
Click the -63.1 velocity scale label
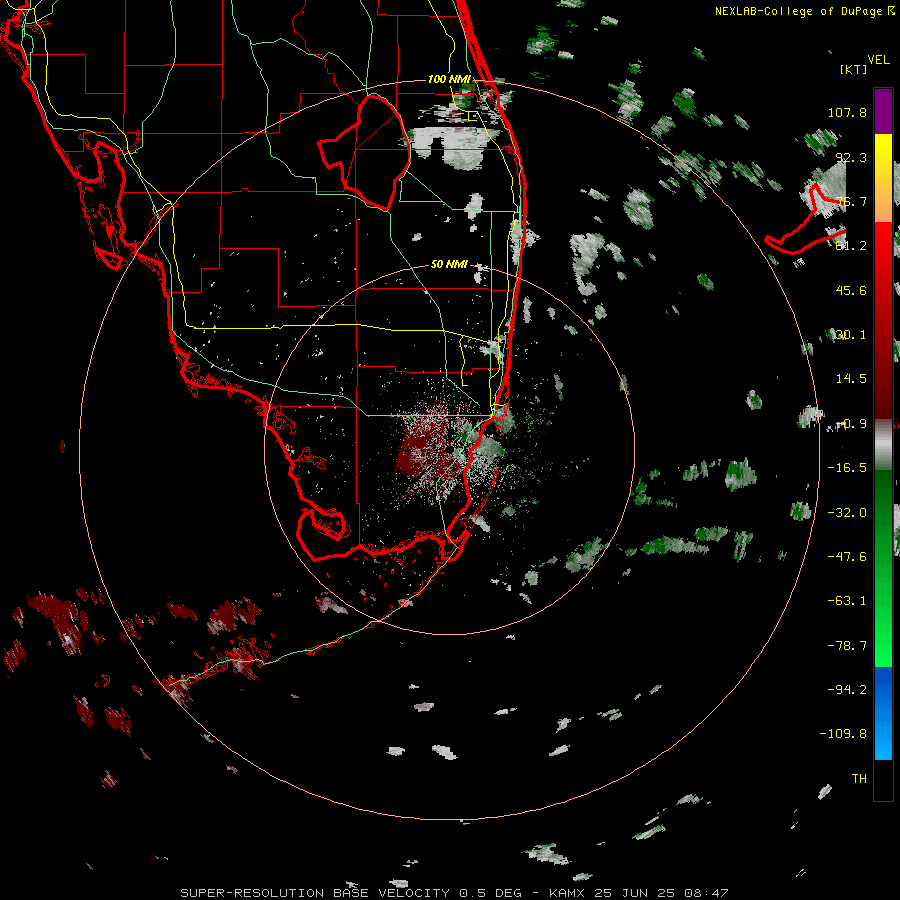pos(847,601)
